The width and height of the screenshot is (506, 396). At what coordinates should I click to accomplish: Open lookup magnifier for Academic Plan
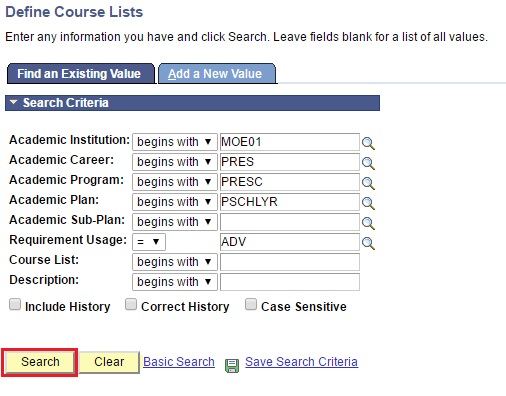point(368,203)
